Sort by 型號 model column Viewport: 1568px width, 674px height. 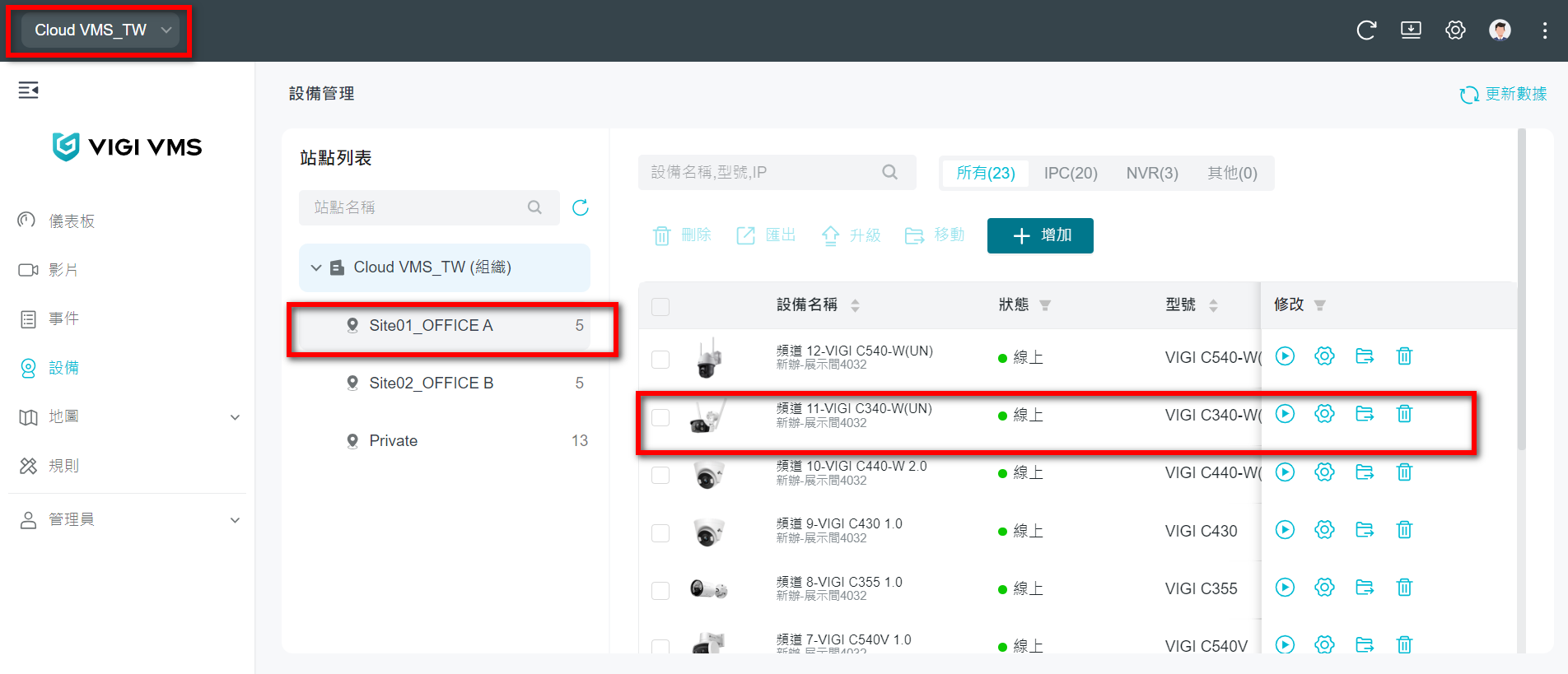(x=1213, y=305)
